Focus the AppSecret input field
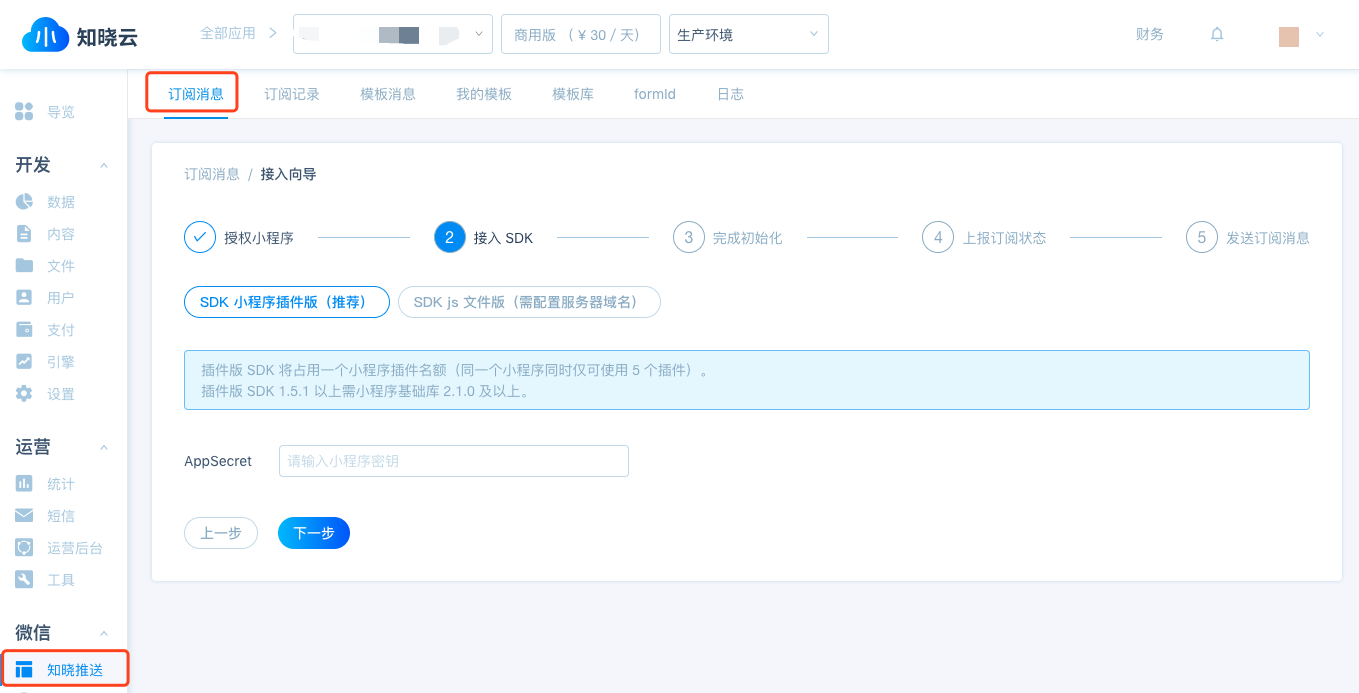This screenshot has width=1359, height=693. 454,461
